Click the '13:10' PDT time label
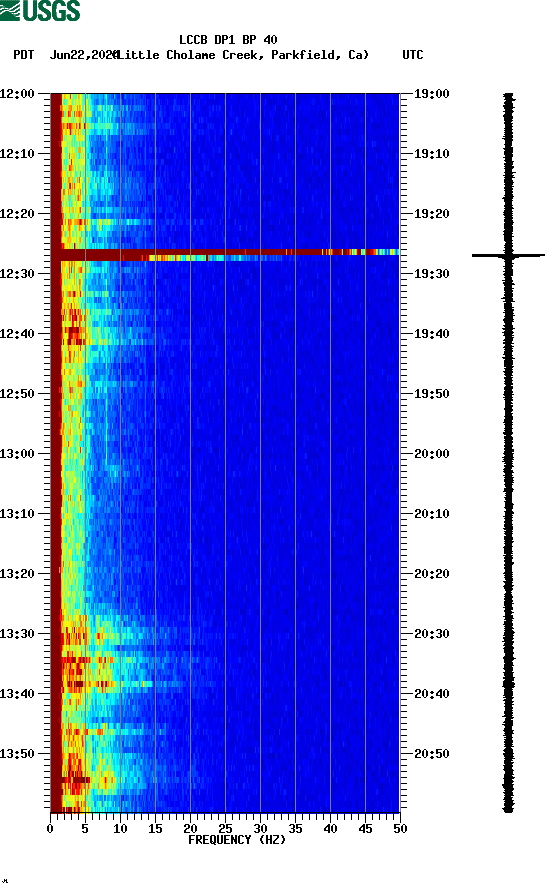This screenshot has width=552, height=892. (17, 514)
